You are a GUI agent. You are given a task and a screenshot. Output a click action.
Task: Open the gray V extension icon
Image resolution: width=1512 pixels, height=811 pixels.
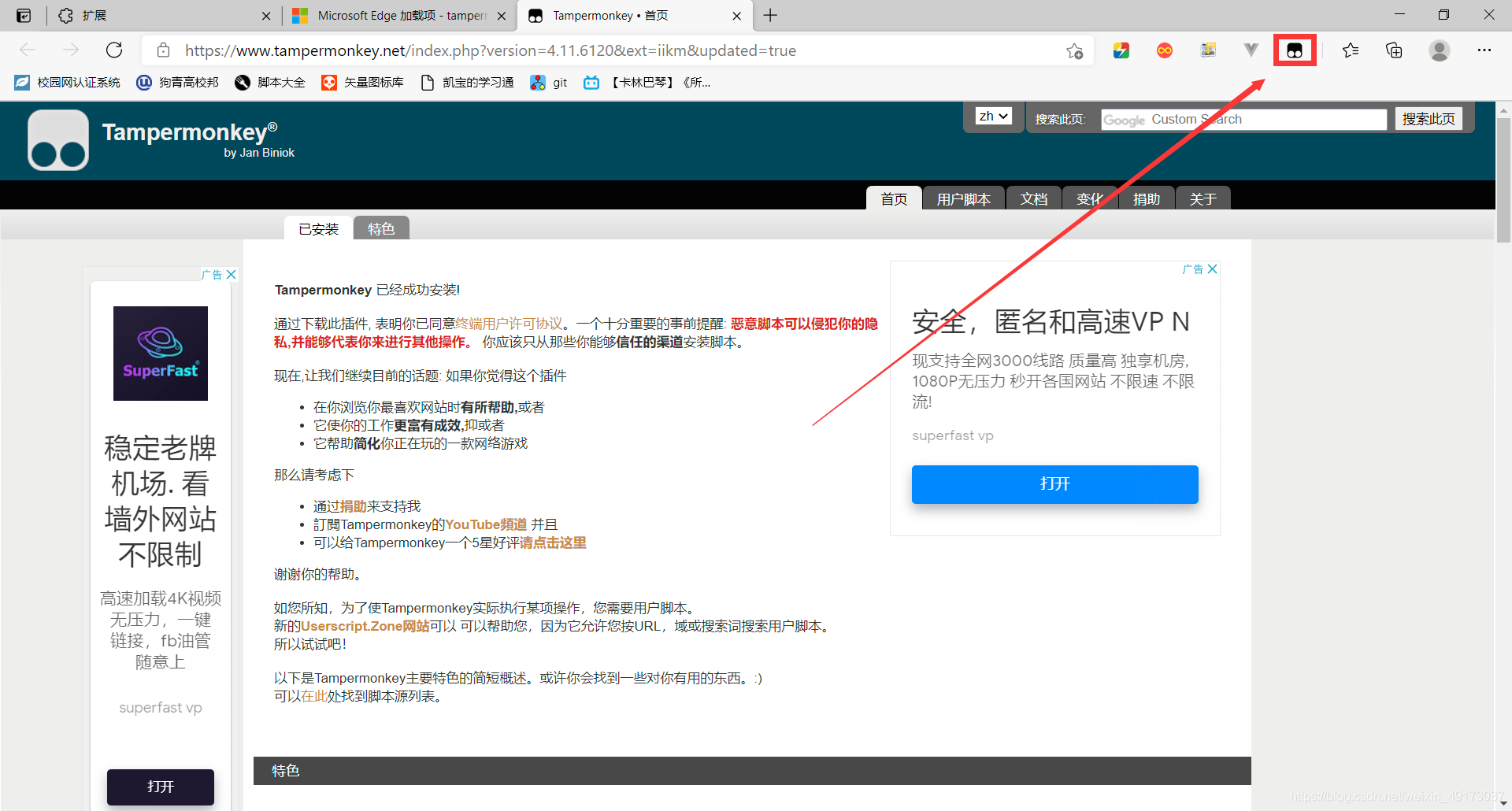pyautogui.click(x=1251, y=50)
